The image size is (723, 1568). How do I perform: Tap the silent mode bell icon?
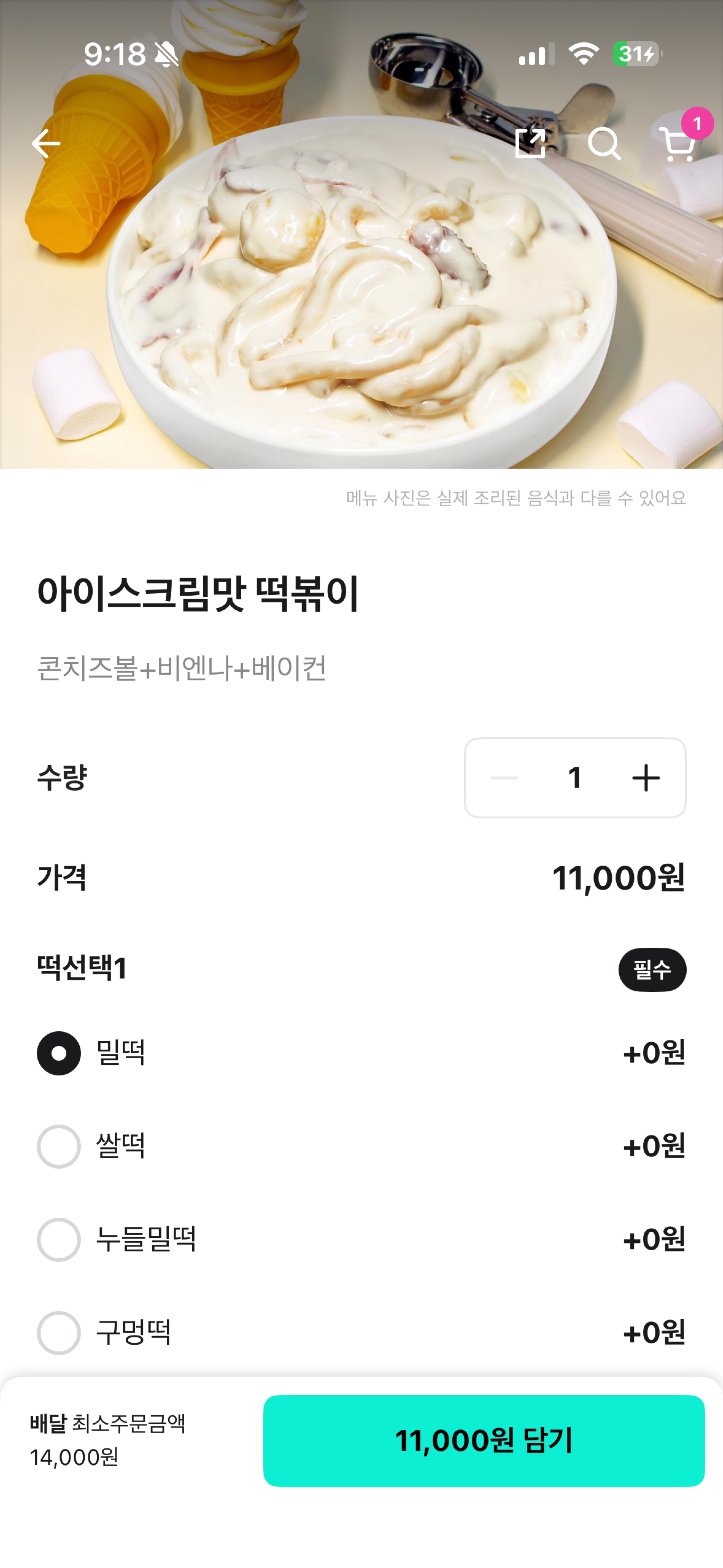click(x=166, y=54)
